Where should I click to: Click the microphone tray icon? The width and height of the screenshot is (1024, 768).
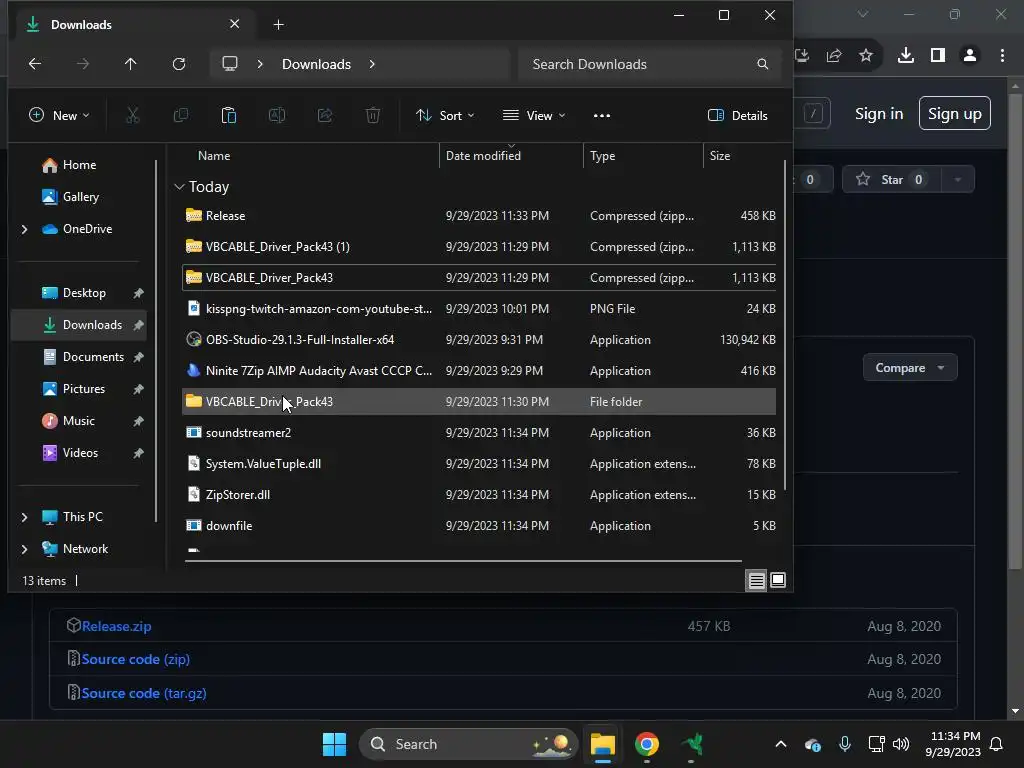844,744
